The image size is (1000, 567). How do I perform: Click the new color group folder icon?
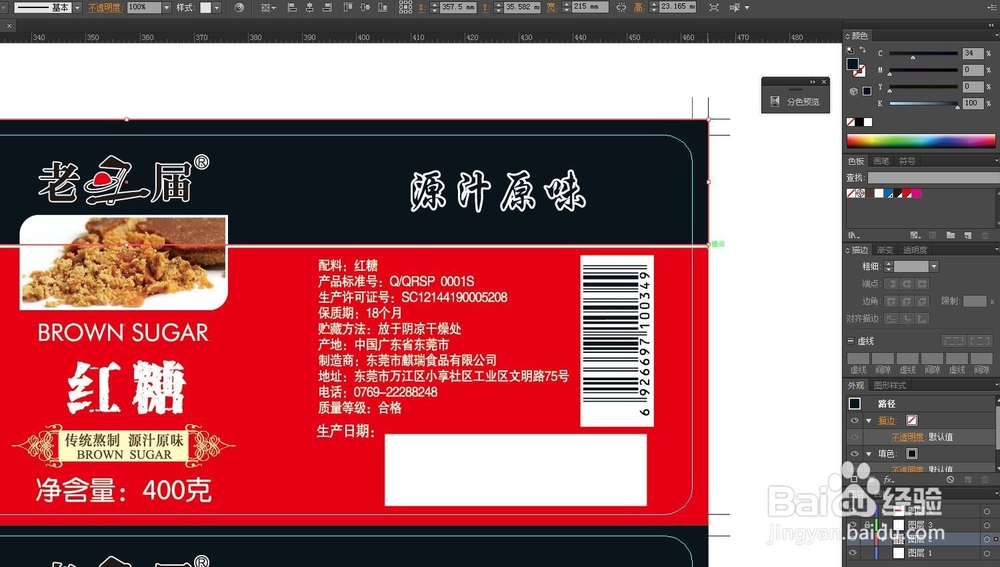pos(950,235)
